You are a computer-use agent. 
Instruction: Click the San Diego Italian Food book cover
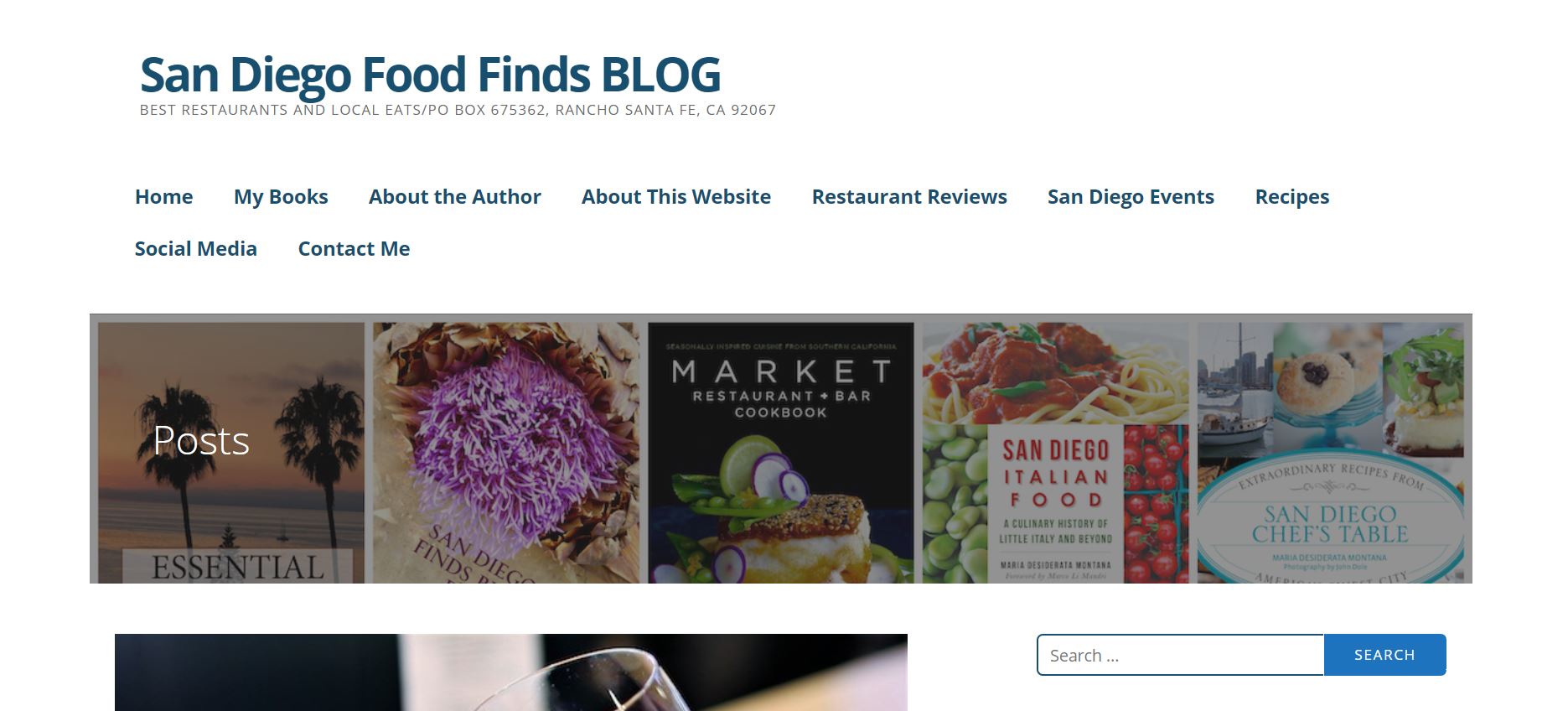pyautogui.click(x=1055, y=453)
